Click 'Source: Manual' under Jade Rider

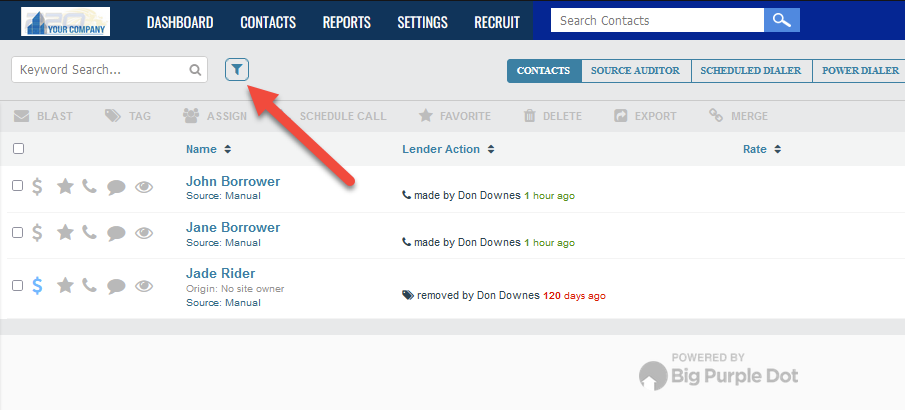pos(223,303)
